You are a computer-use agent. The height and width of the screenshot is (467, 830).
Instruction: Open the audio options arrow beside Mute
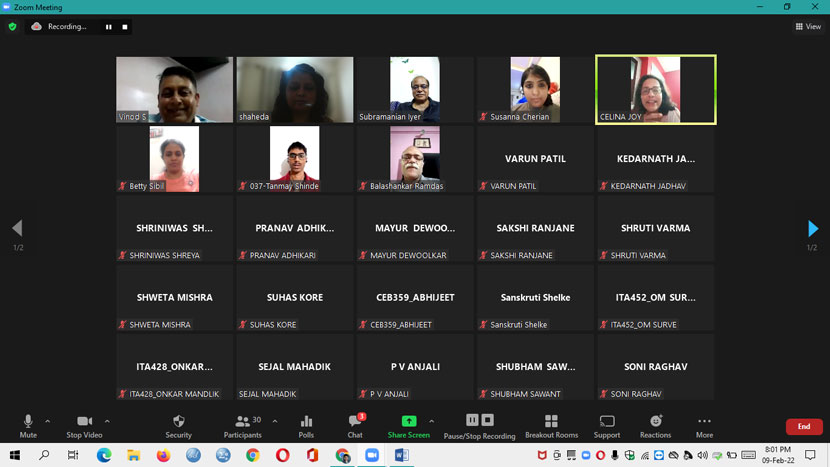[48, 421]
